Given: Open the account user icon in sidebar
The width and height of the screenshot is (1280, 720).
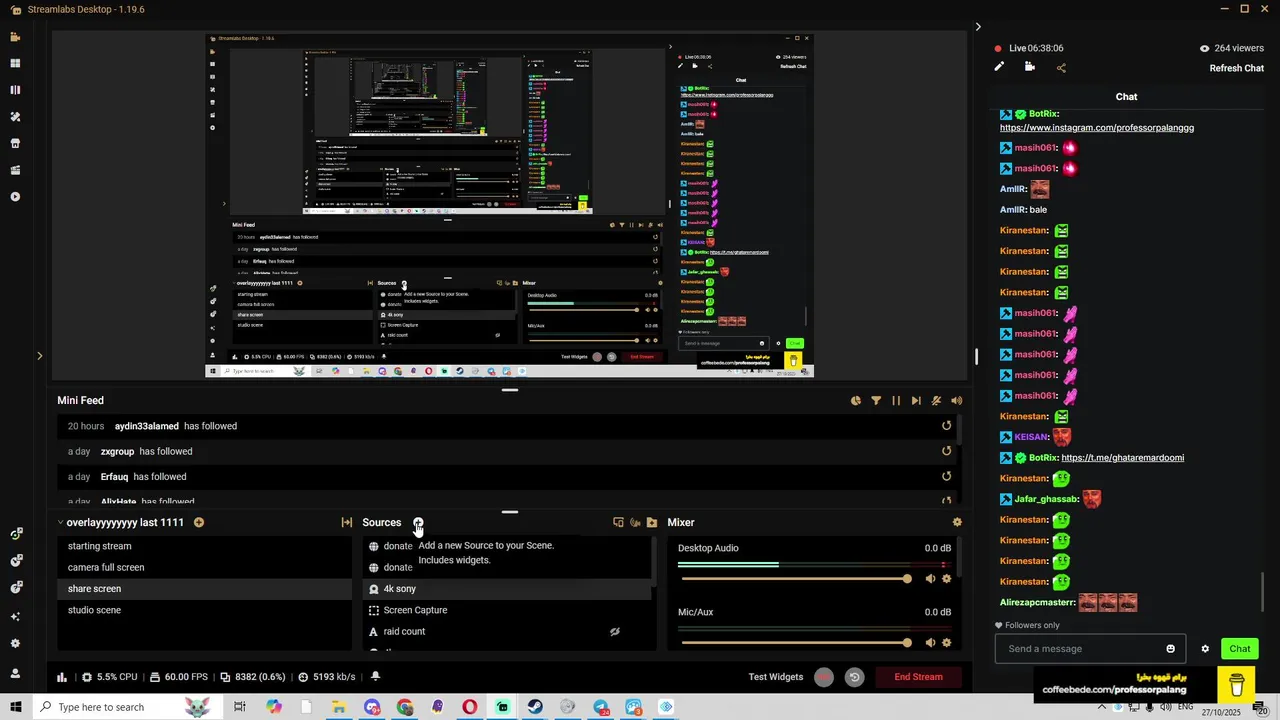Looking at the screenshot, I should coord(15,673).
